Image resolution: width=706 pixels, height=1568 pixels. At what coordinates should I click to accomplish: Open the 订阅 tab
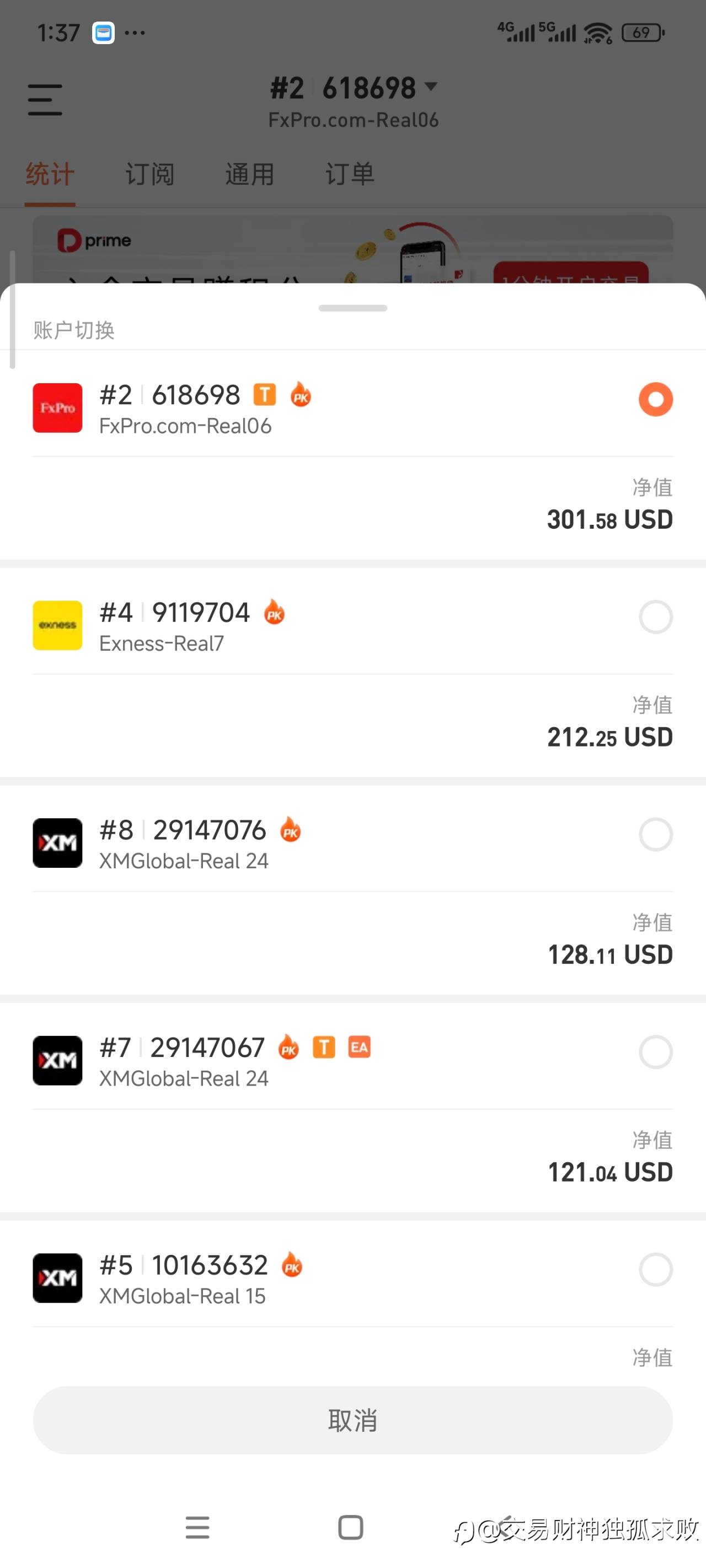pos(150,175)
